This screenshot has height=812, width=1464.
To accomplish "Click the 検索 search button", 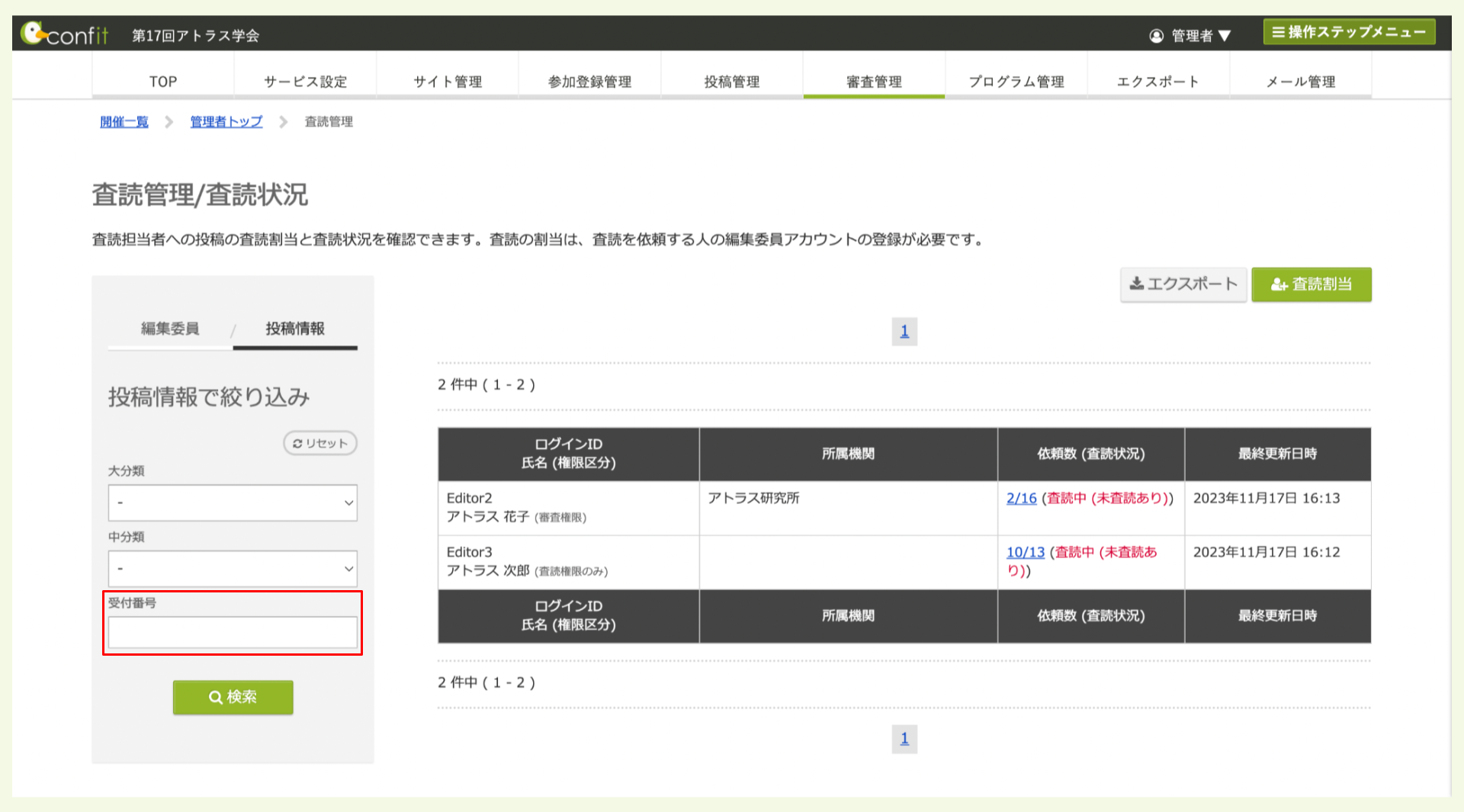I will click(x=233, y=697).
